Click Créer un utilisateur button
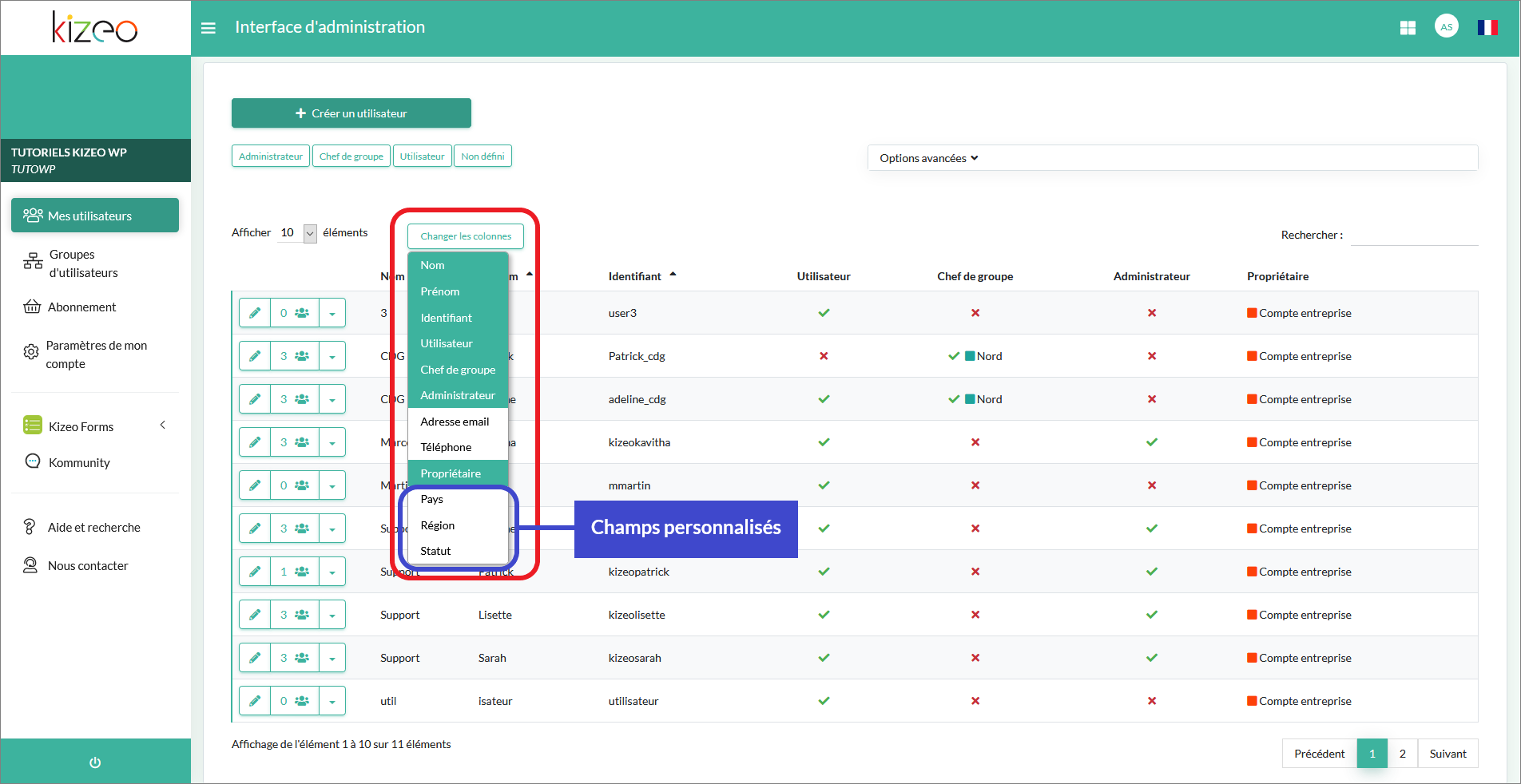This screenshot has height=784, width=1521. click(x=351, y=113)
